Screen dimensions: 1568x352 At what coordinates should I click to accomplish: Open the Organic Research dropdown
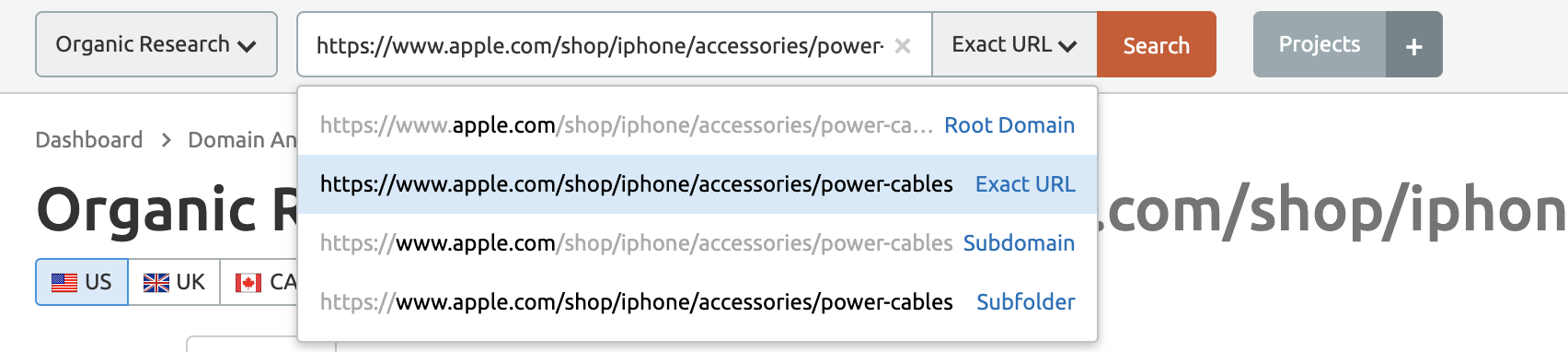[156, 44]
